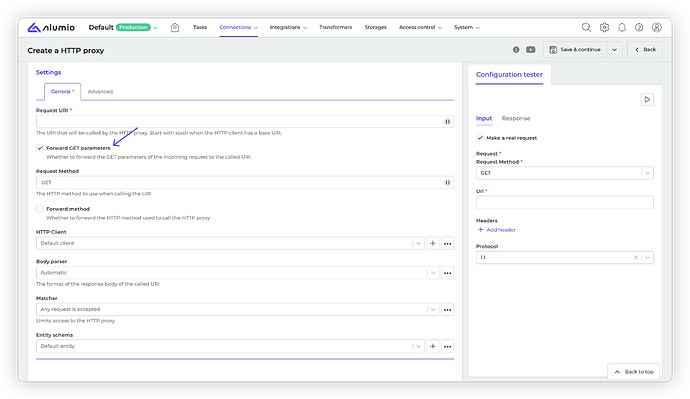Open the HTTP Client dropdown
This screenshot has height=399, width=690.
(230, 243)
